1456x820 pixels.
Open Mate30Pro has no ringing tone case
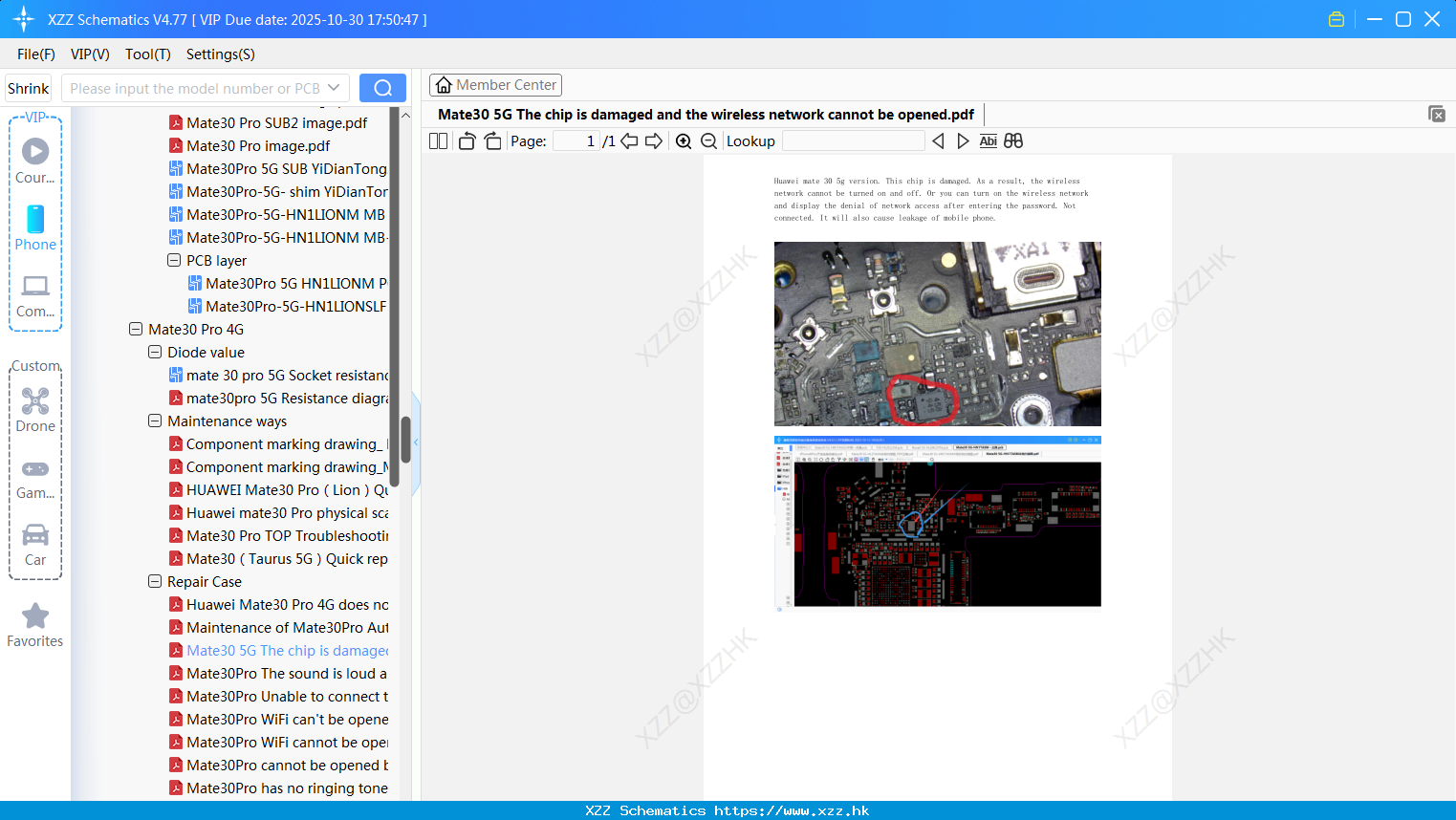point(278,788)
